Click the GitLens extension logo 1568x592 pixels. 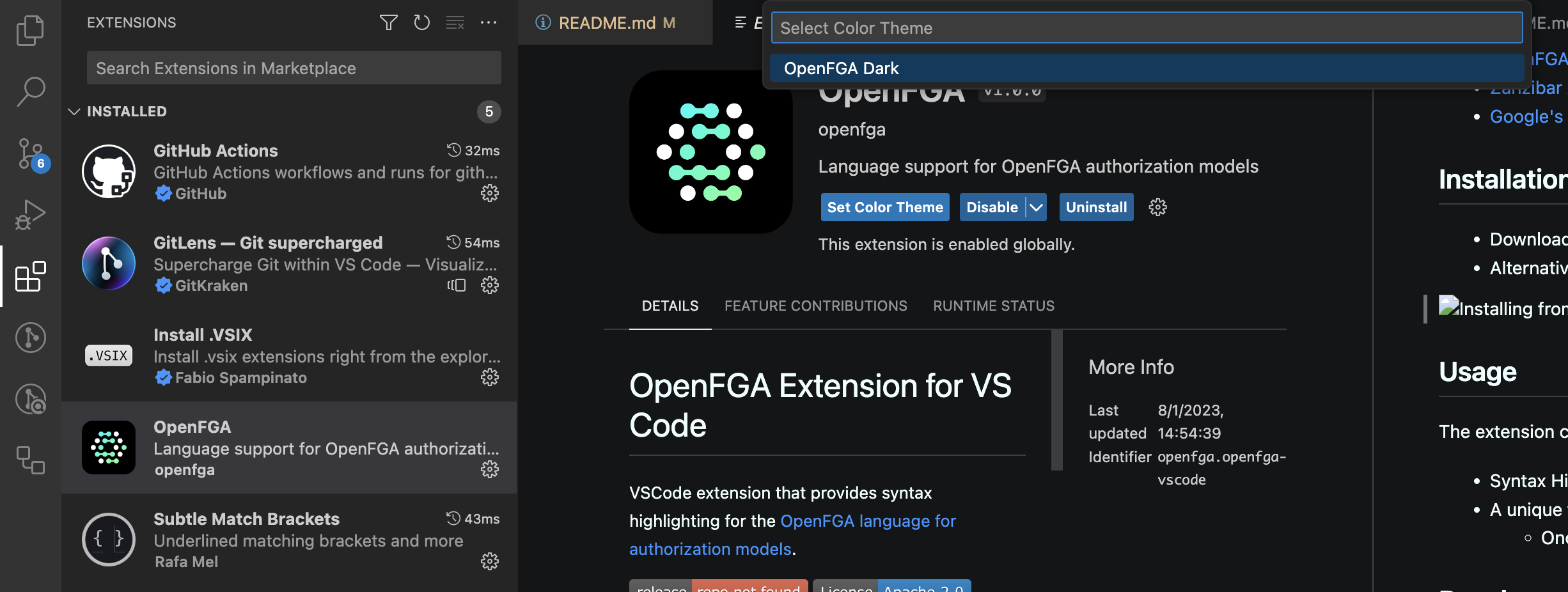pyautogui.click(x=109, y=263)
